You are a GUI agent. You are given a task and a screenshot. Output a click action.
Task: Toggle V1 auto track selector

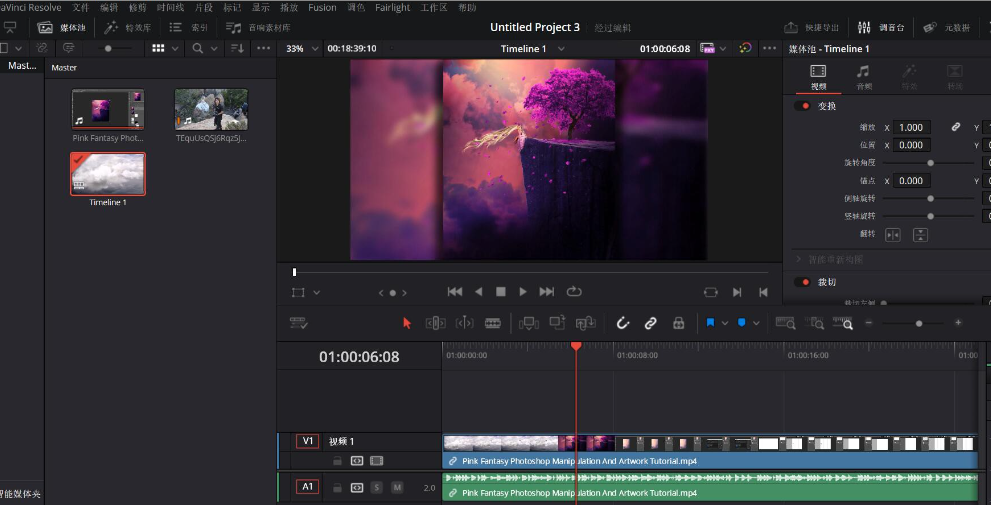356,461
